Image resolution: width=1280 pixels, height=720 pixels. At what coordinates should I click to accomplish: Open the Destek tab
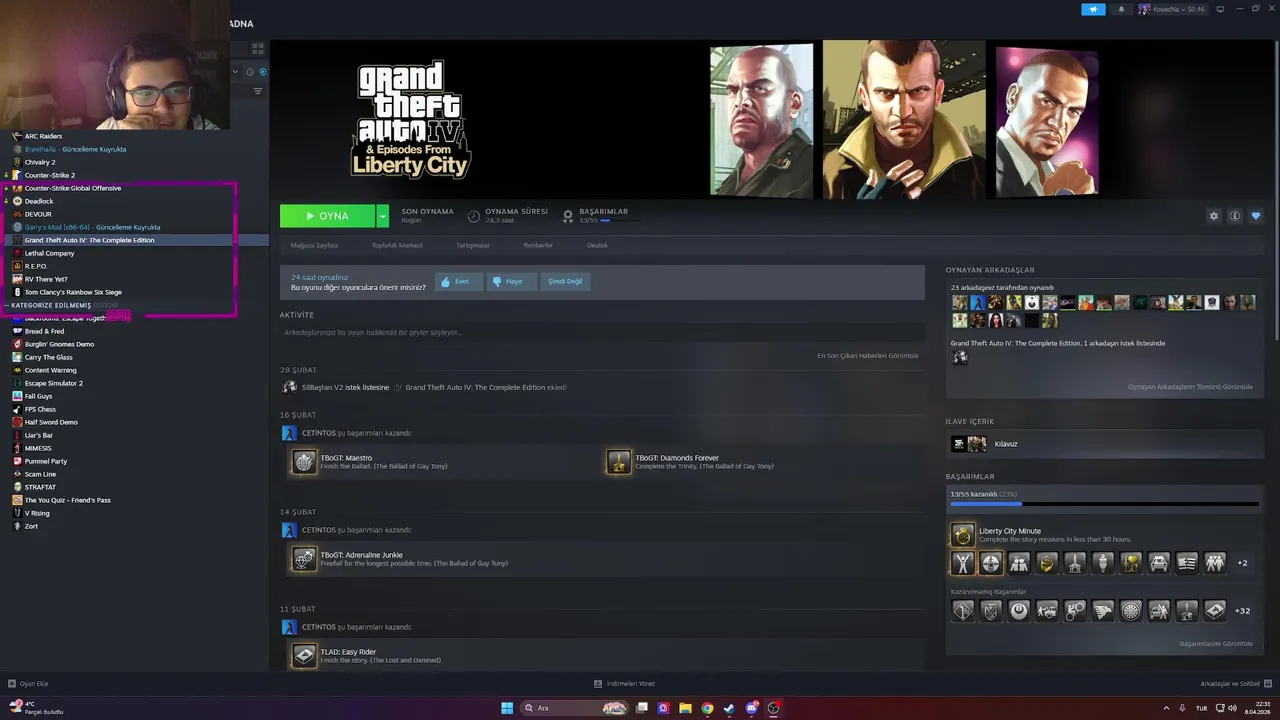597,245
